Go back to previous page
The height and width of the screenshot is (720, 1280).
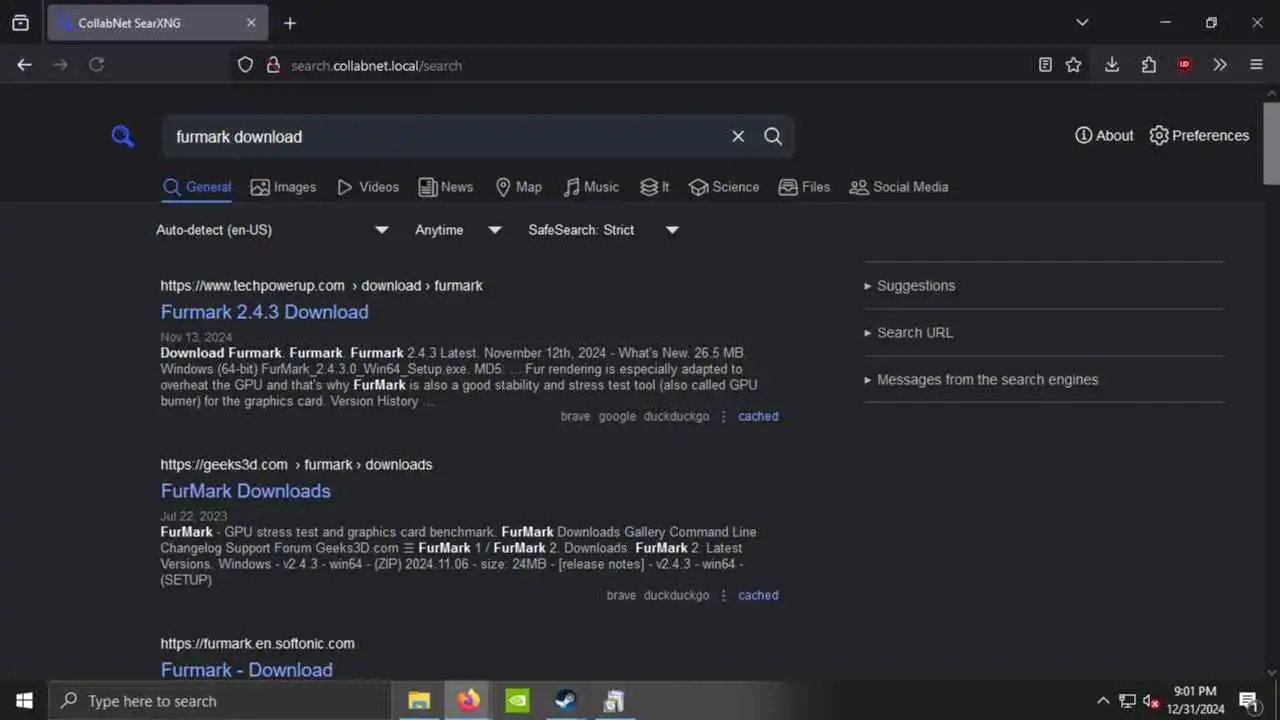pos(25,65)
